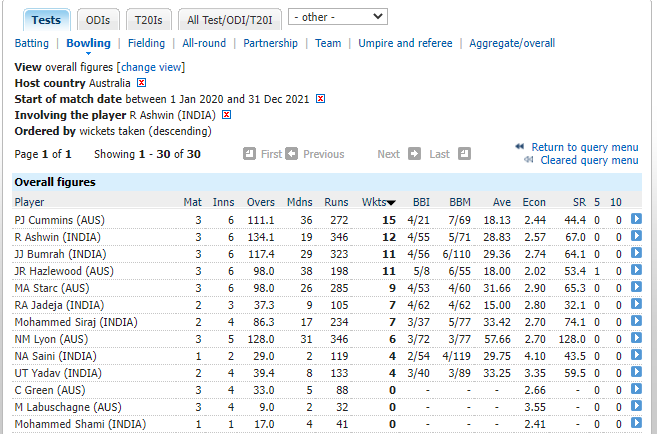Click the First page icon

(249, 154)
